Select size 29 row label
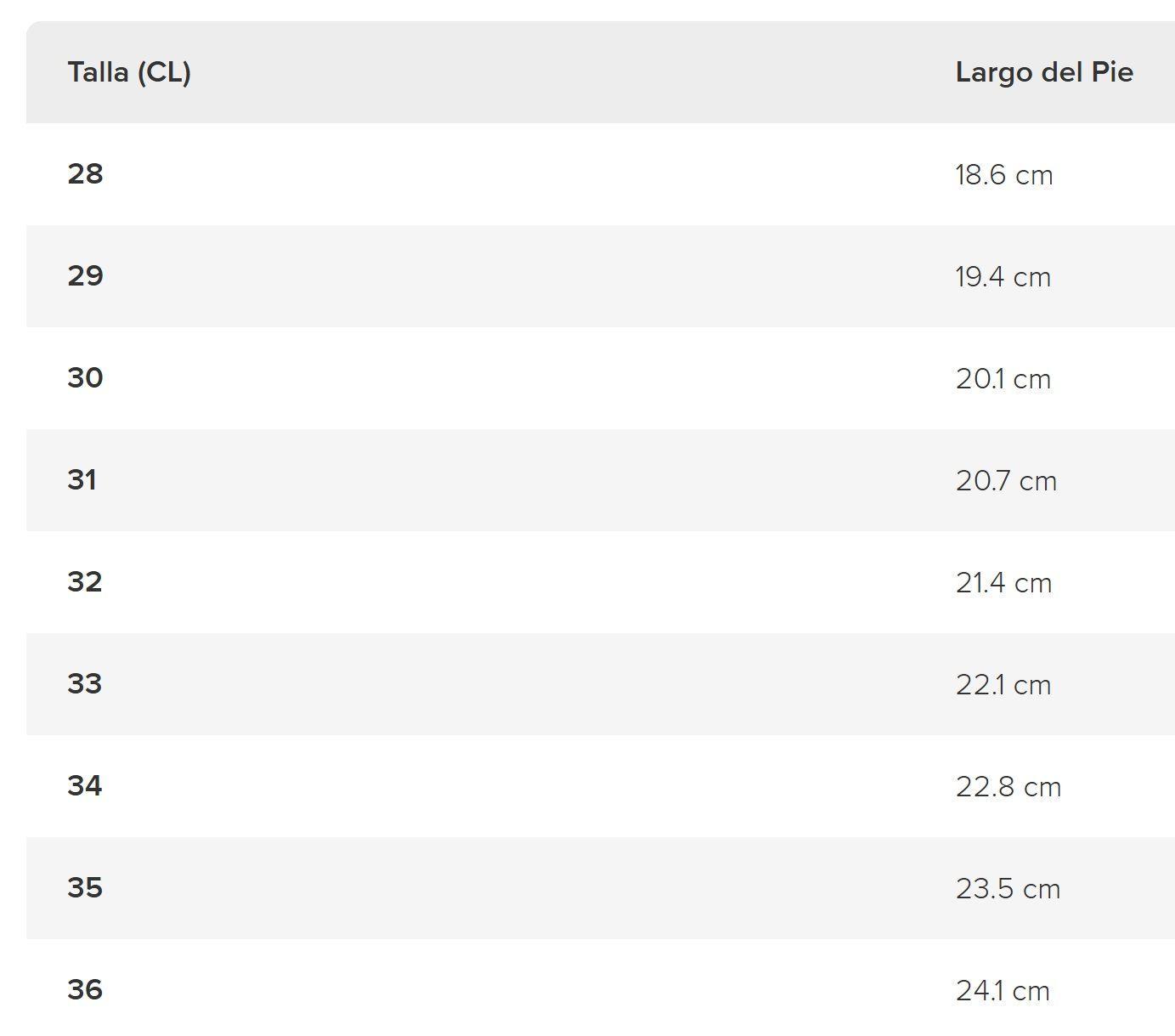 point(85,276)
